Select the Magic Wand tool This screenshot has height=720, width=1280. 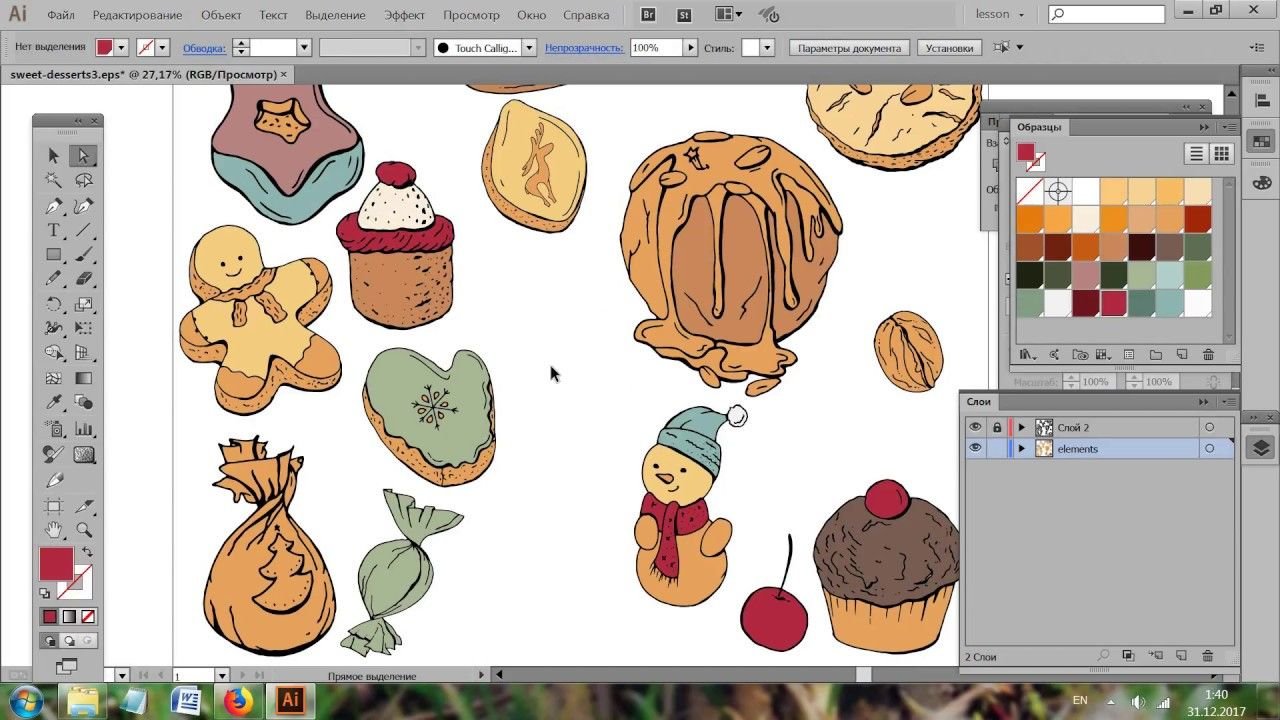[x=54, y=180]
